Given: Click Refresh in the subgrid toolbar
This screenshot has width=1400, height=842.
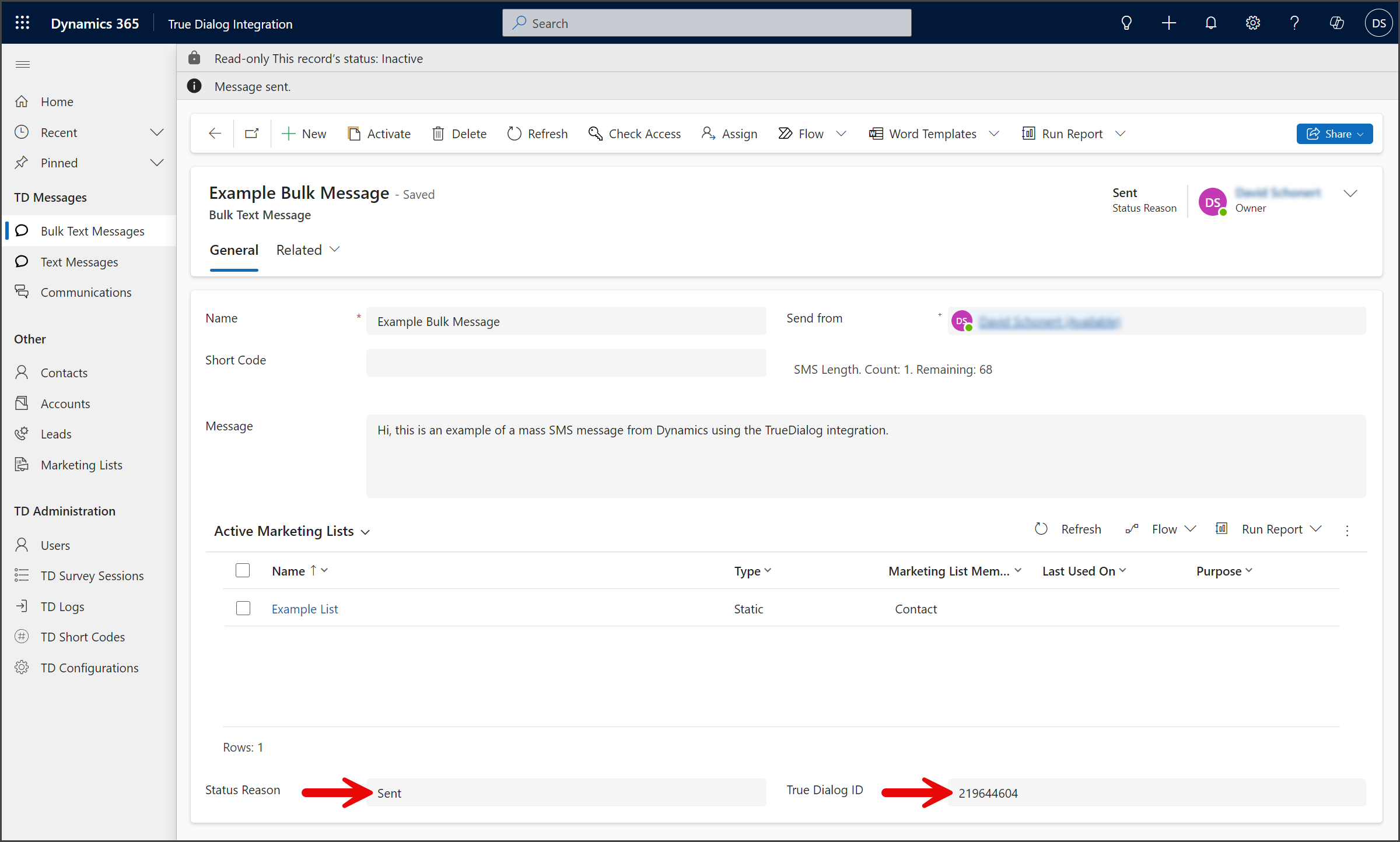Looking at the screenshot, I should tap(1067, 529).
